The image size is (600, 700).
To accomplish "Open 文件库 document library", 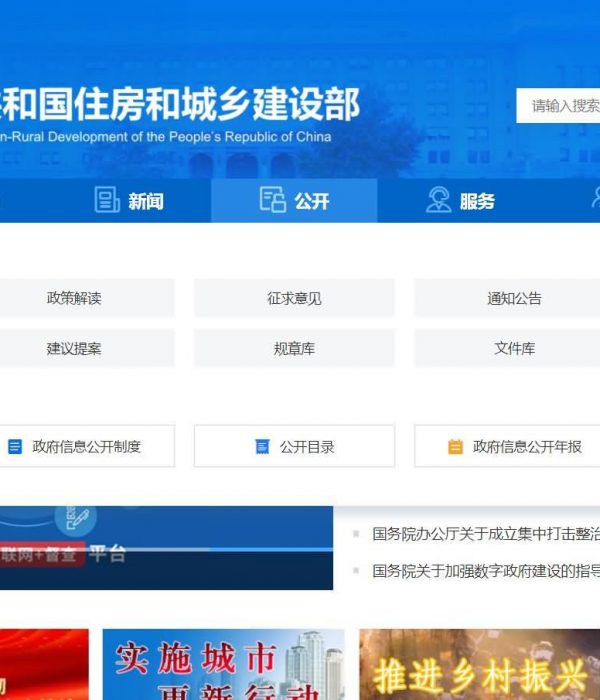I will (507, 348).
